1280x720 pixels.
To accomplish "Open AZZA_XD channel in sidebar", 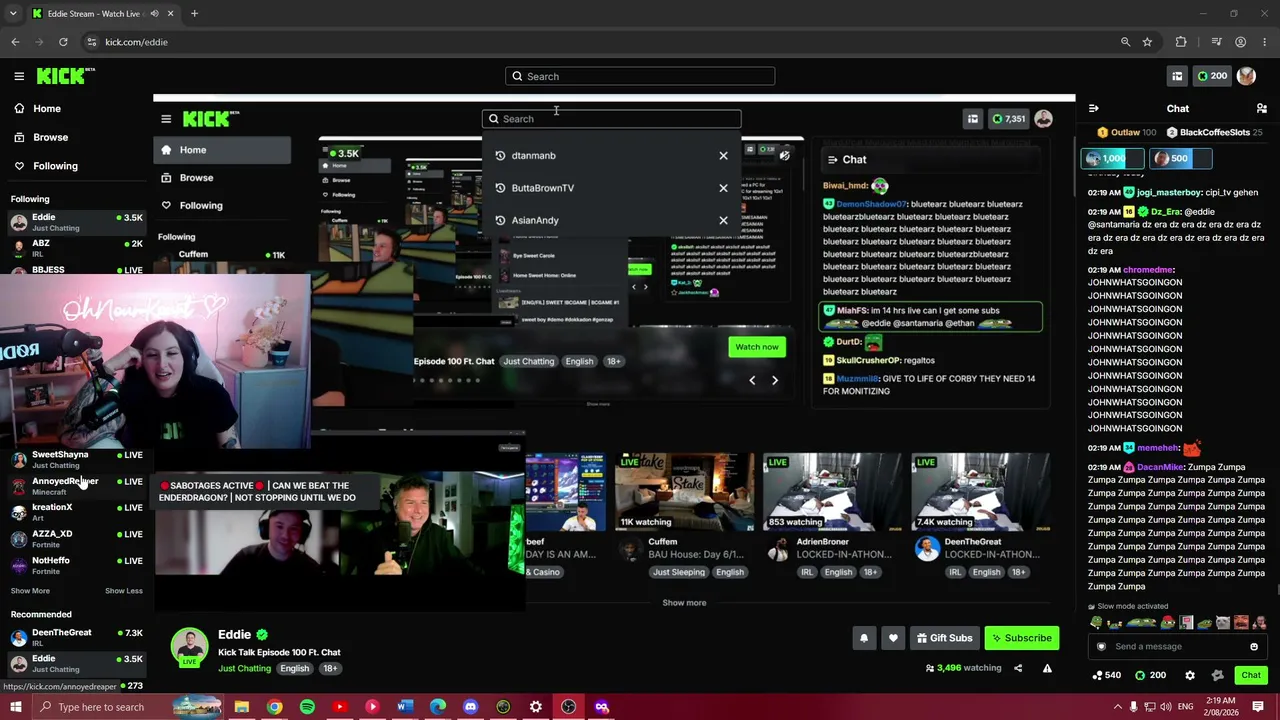I will (x=76, y=539).
